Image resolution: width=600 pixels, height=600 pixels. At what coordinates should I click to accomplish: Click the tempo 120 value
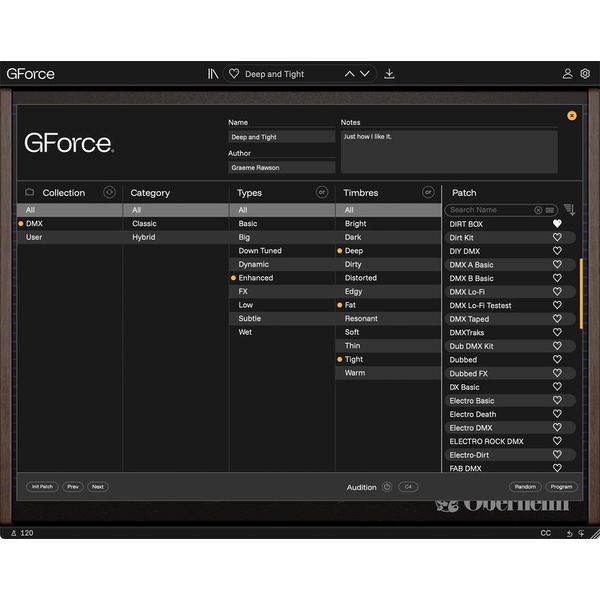click(x=27, y=533)
